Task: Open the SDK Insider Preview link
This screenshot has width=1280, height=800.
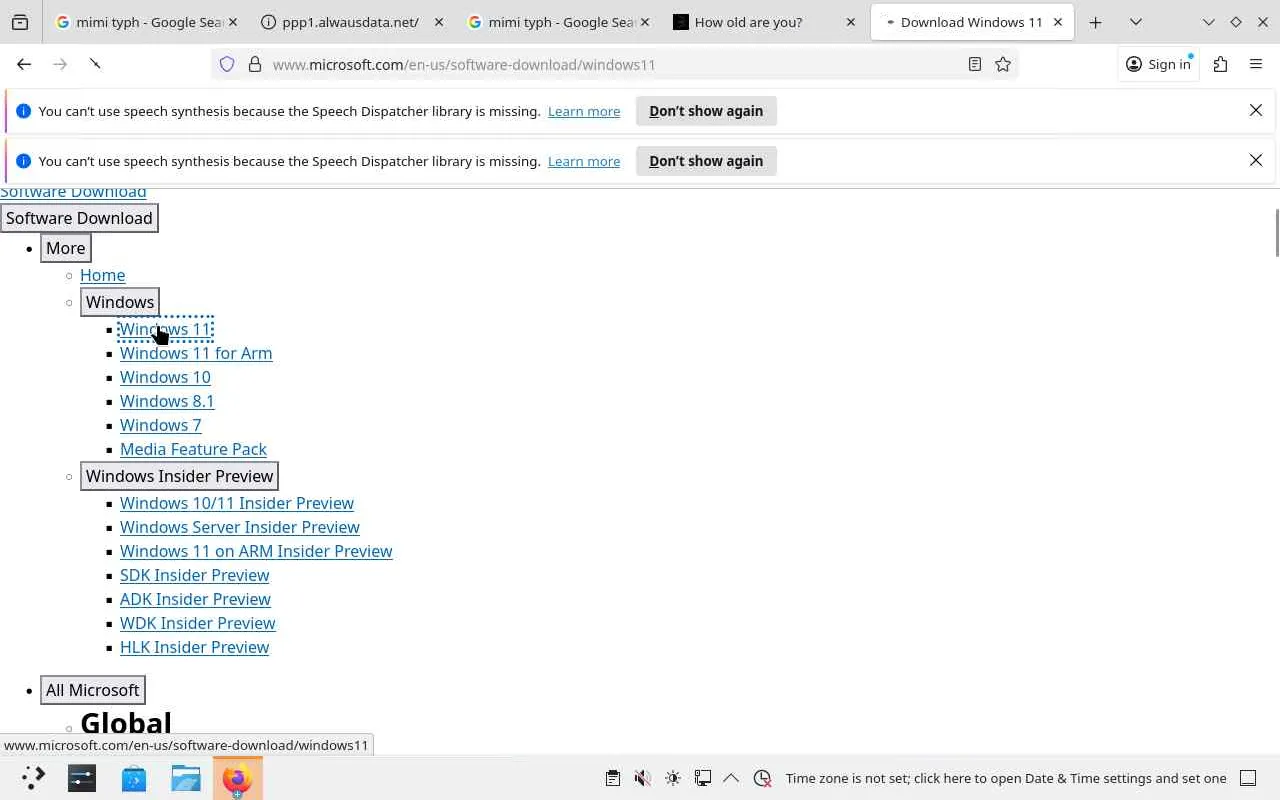Action: pyautogui.click(x=194, y=575)
